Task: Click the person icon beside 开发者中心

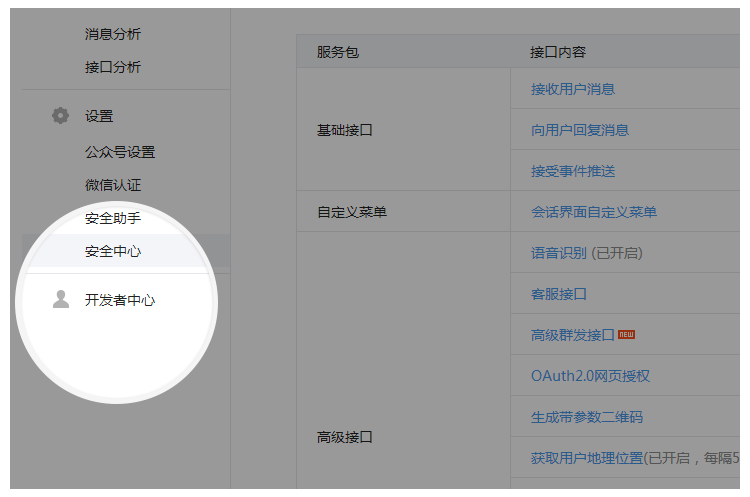Action: click(x=61, y=299)
